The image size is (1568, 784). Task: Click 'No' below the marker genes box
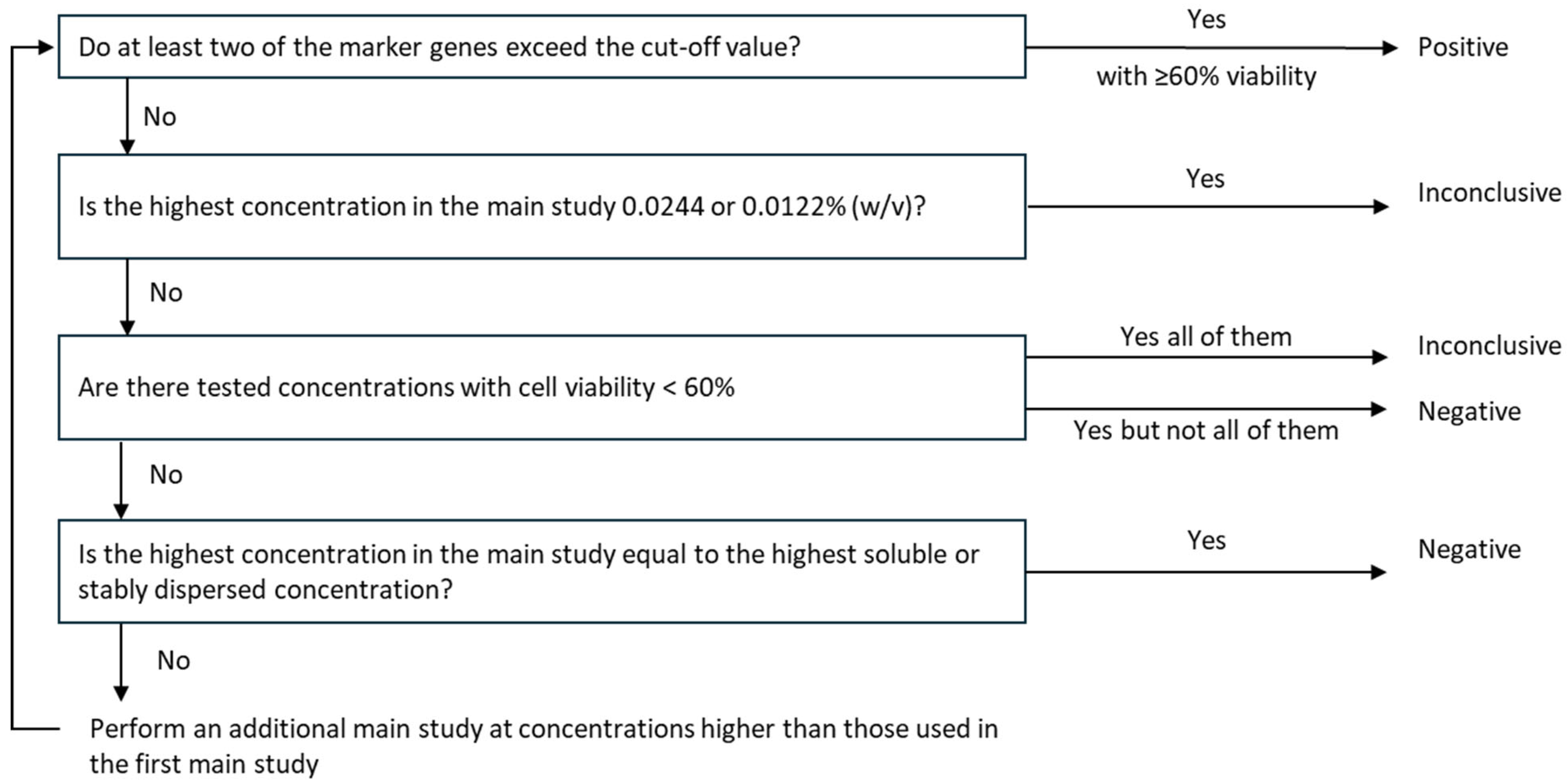point(160,117)
